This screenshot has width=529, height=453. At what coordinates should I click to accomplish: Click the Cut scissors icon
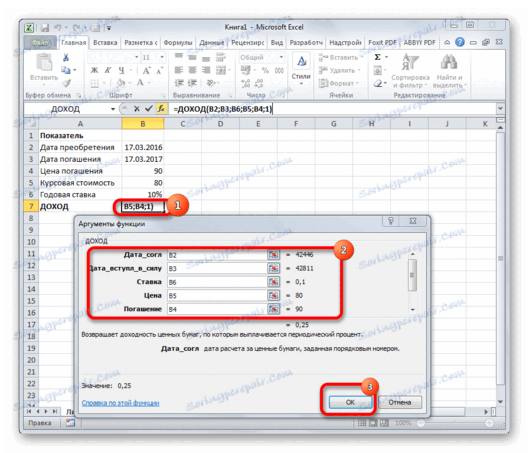click(x=66, y=57)
